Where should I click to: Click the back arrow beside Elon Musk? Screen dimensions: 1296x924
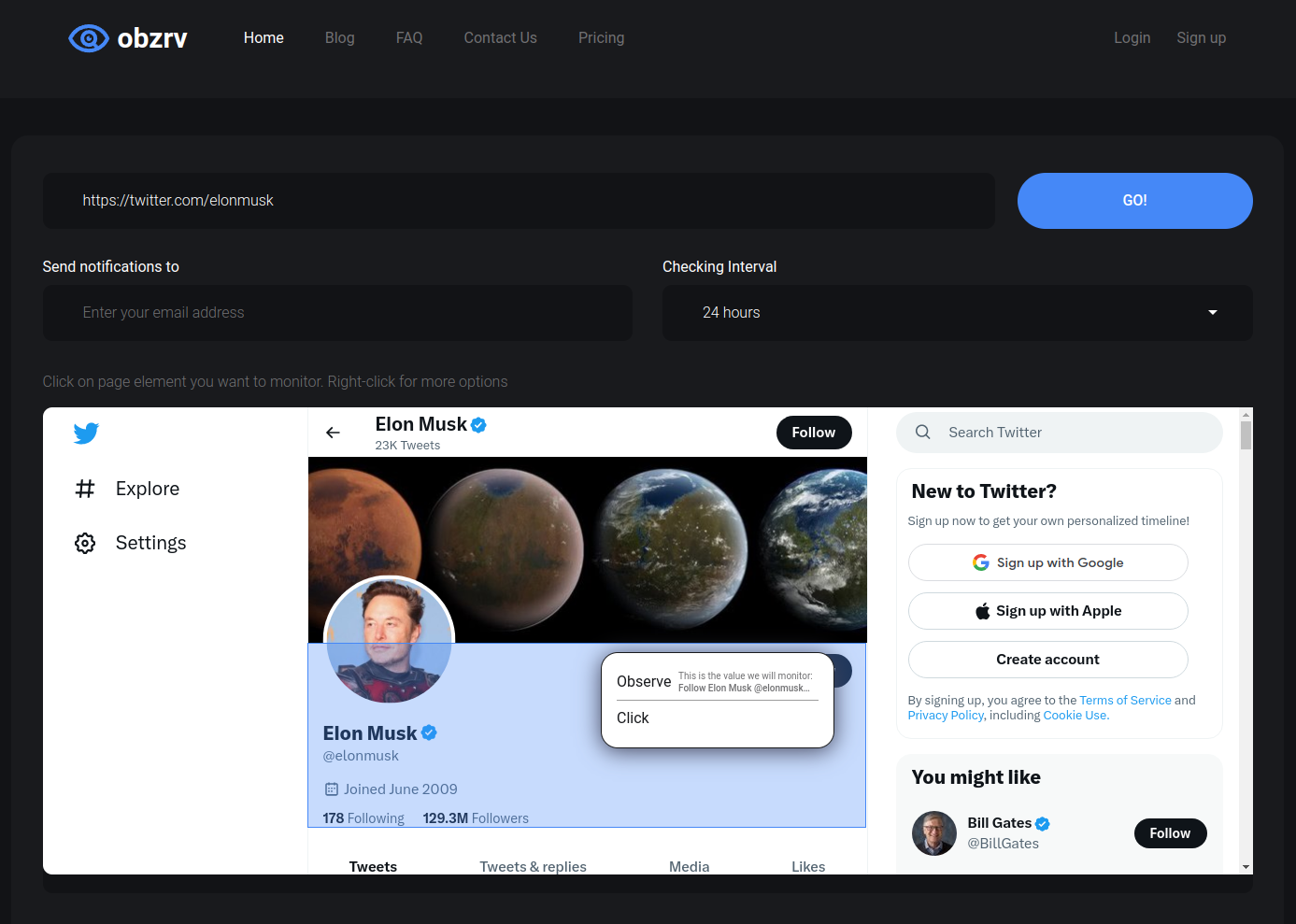click(333, 433)
